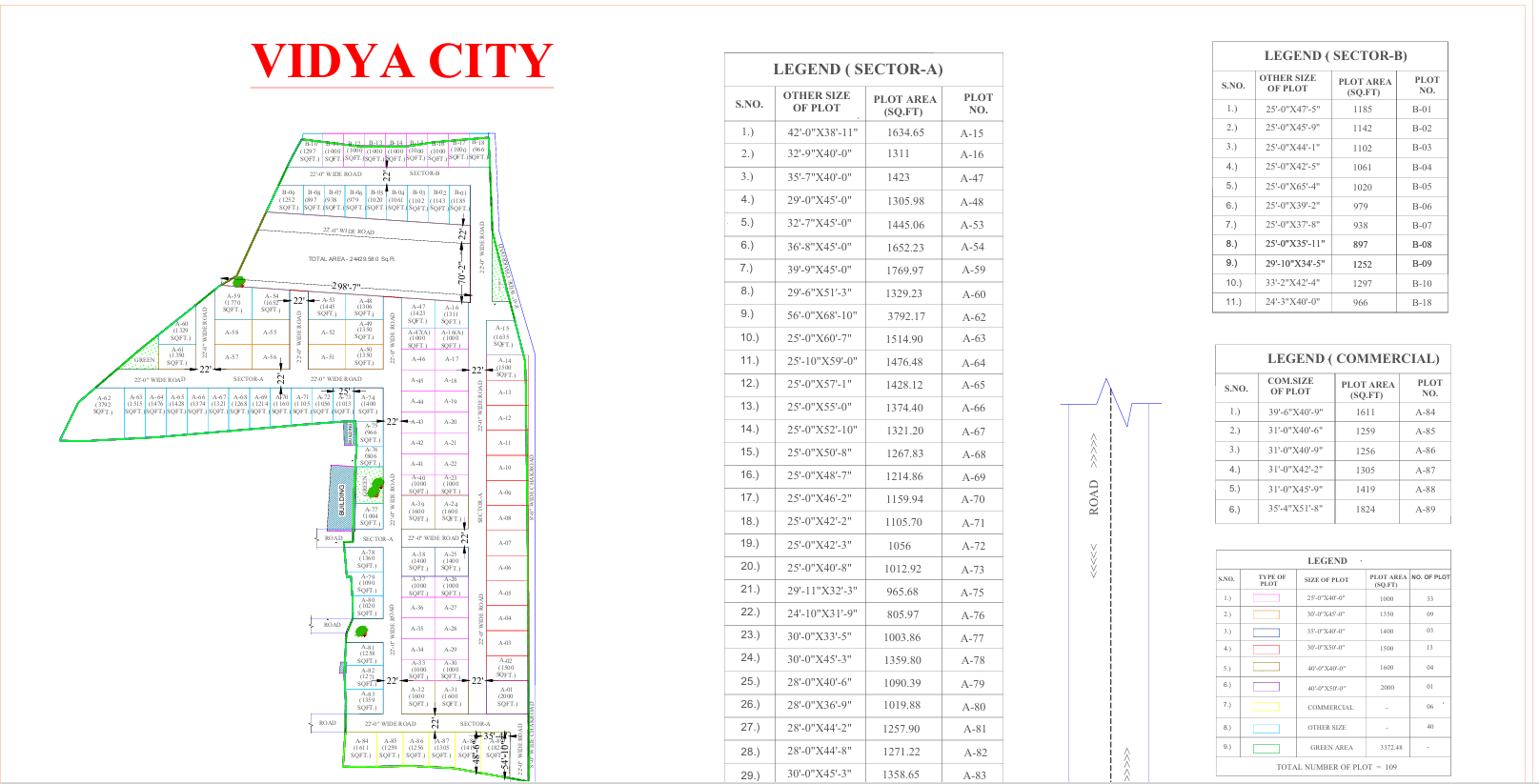Pick the green GREEN AREA legend swatch

1266,748
